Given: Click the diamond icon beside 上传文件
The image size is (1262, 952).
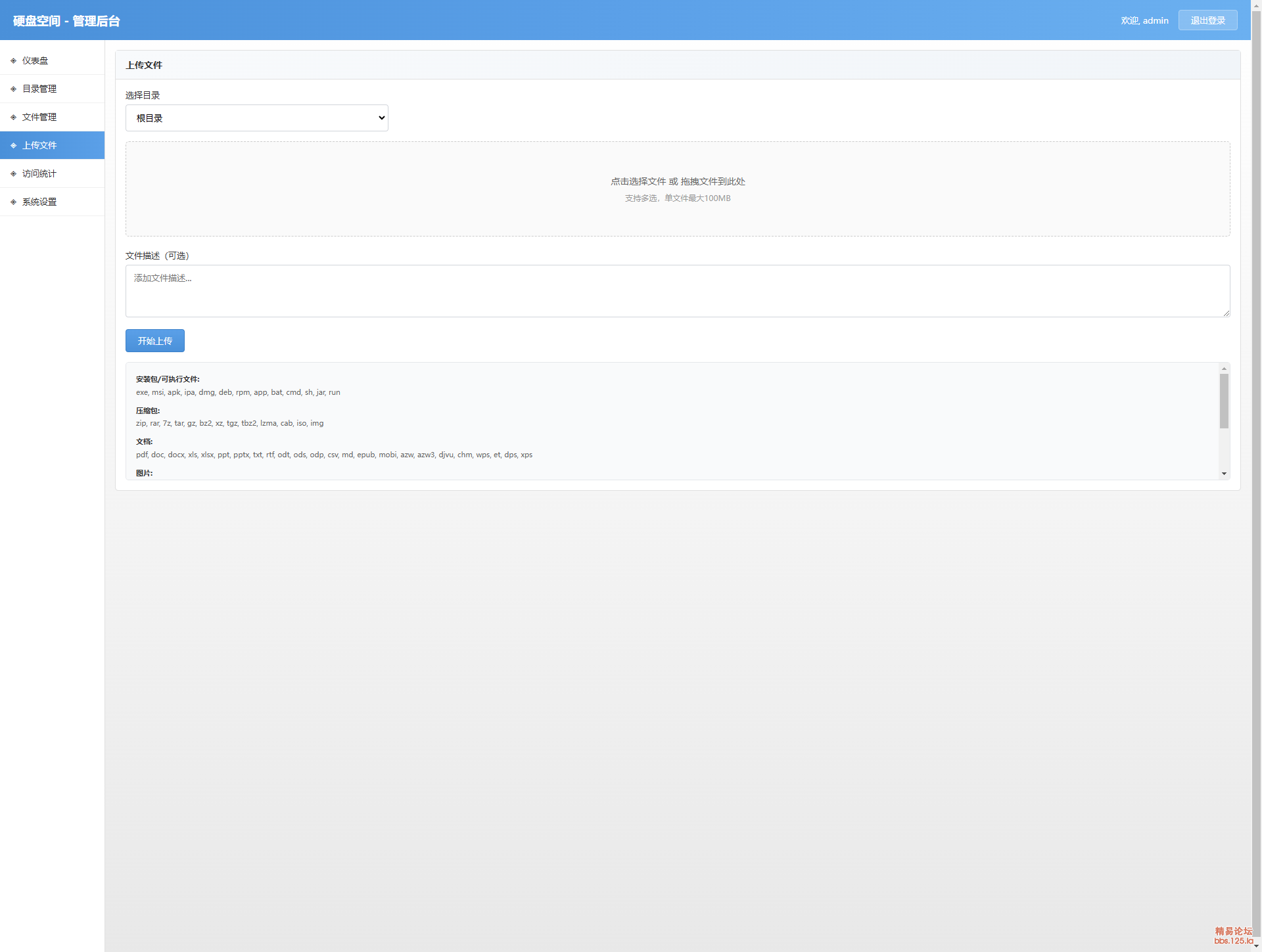Looking at the screenshot, I should click(x=13, y=145).
